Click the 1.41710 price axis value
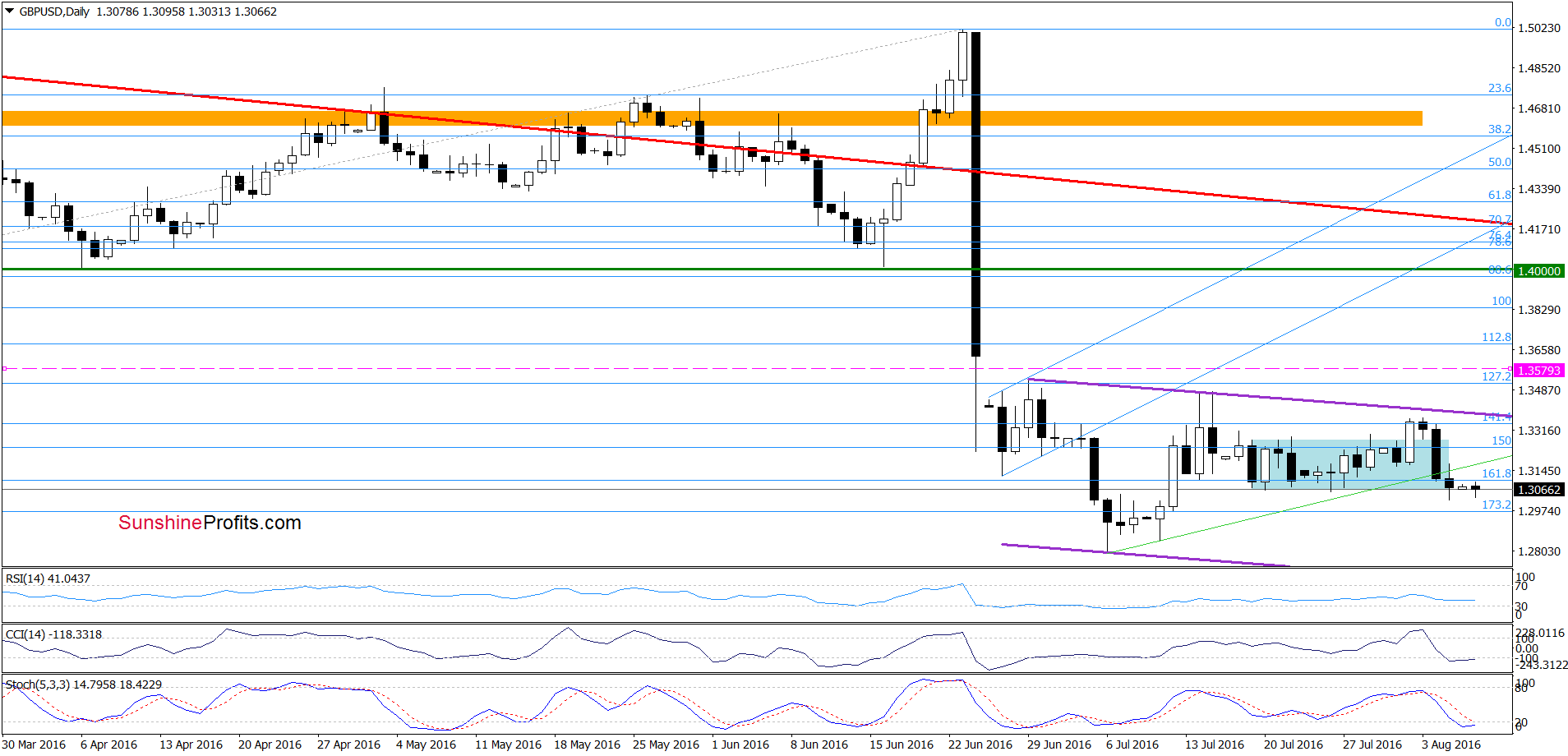This screenshot has width=1568, height=756. point(1538,229)
